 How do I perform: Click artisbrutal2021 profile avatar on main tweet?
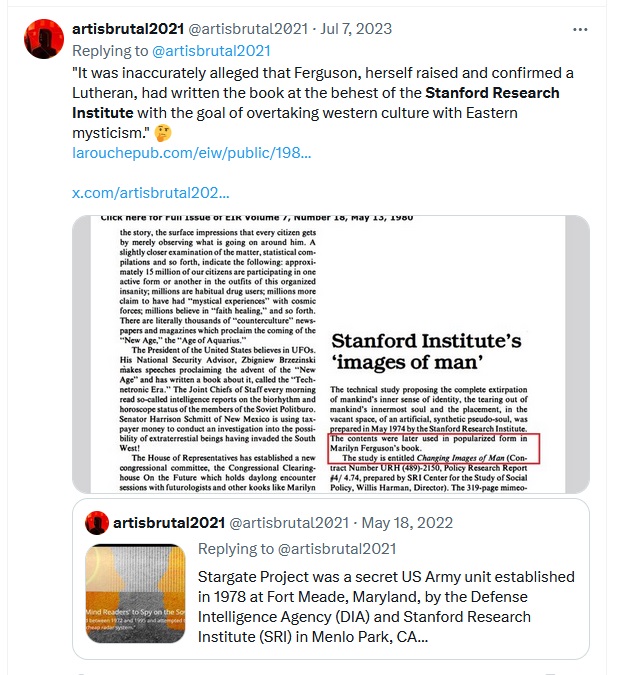point(44,39)
